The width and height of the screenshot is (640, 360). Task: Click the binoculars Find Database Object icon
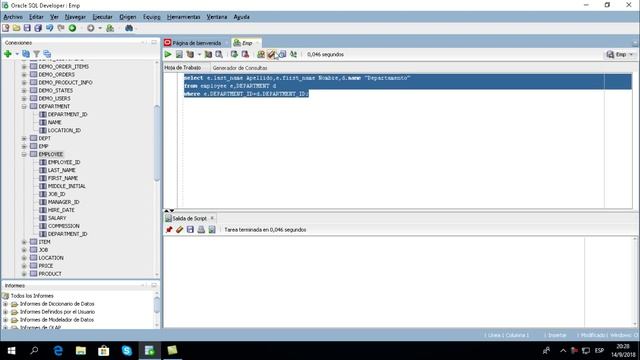point(129,28)
